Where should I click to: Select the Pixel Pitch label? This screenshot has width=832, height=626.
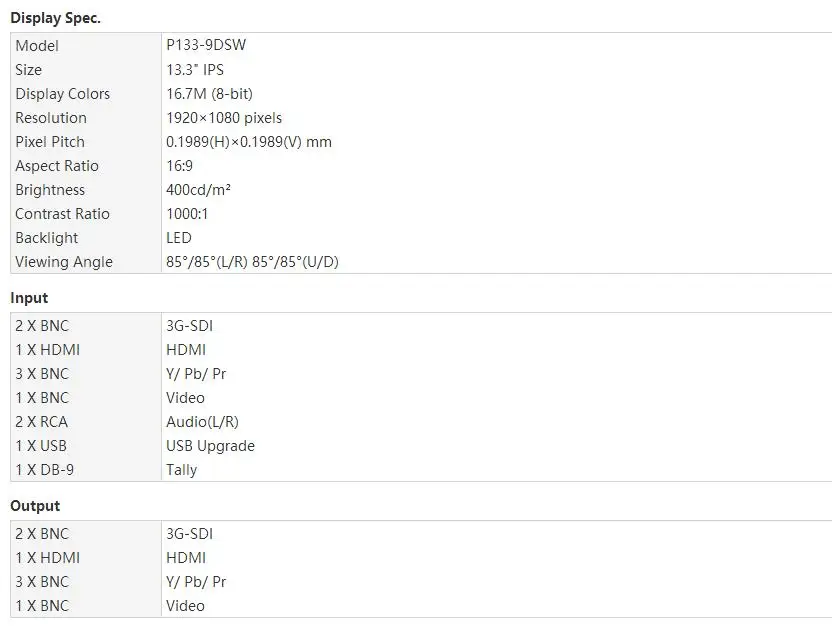[50, 142]
